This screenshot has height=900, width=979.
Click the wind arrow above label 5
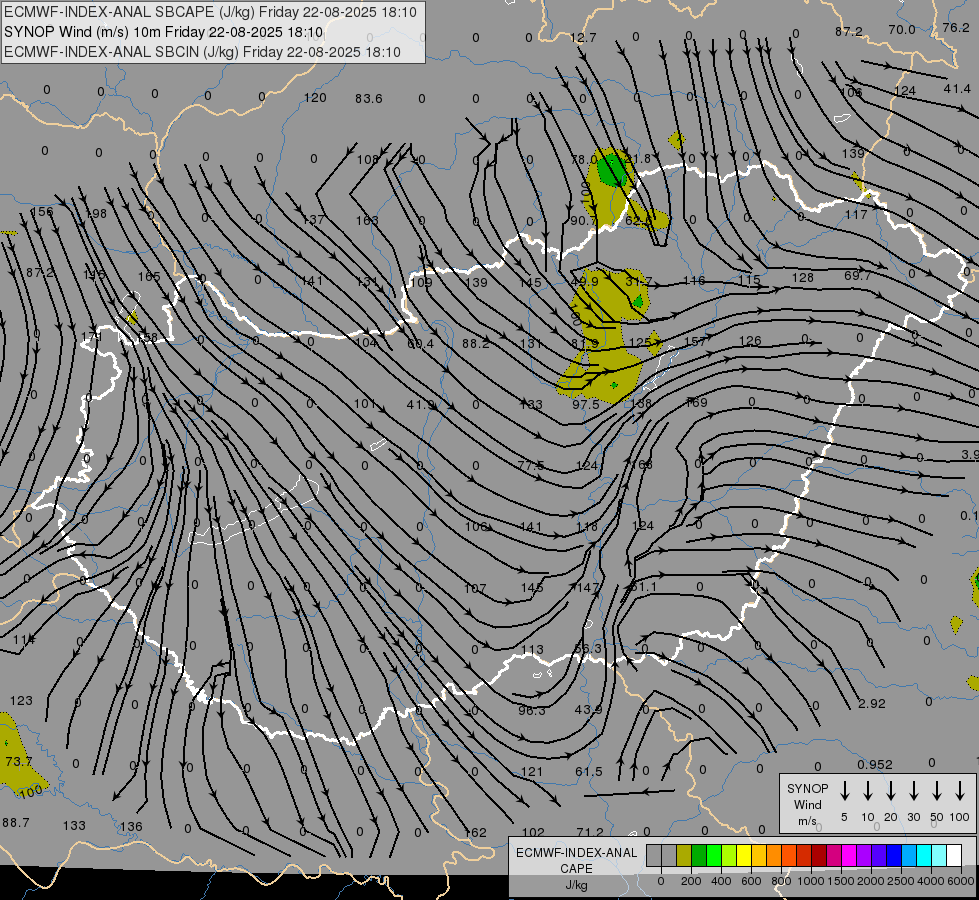[x=845, y=791]
